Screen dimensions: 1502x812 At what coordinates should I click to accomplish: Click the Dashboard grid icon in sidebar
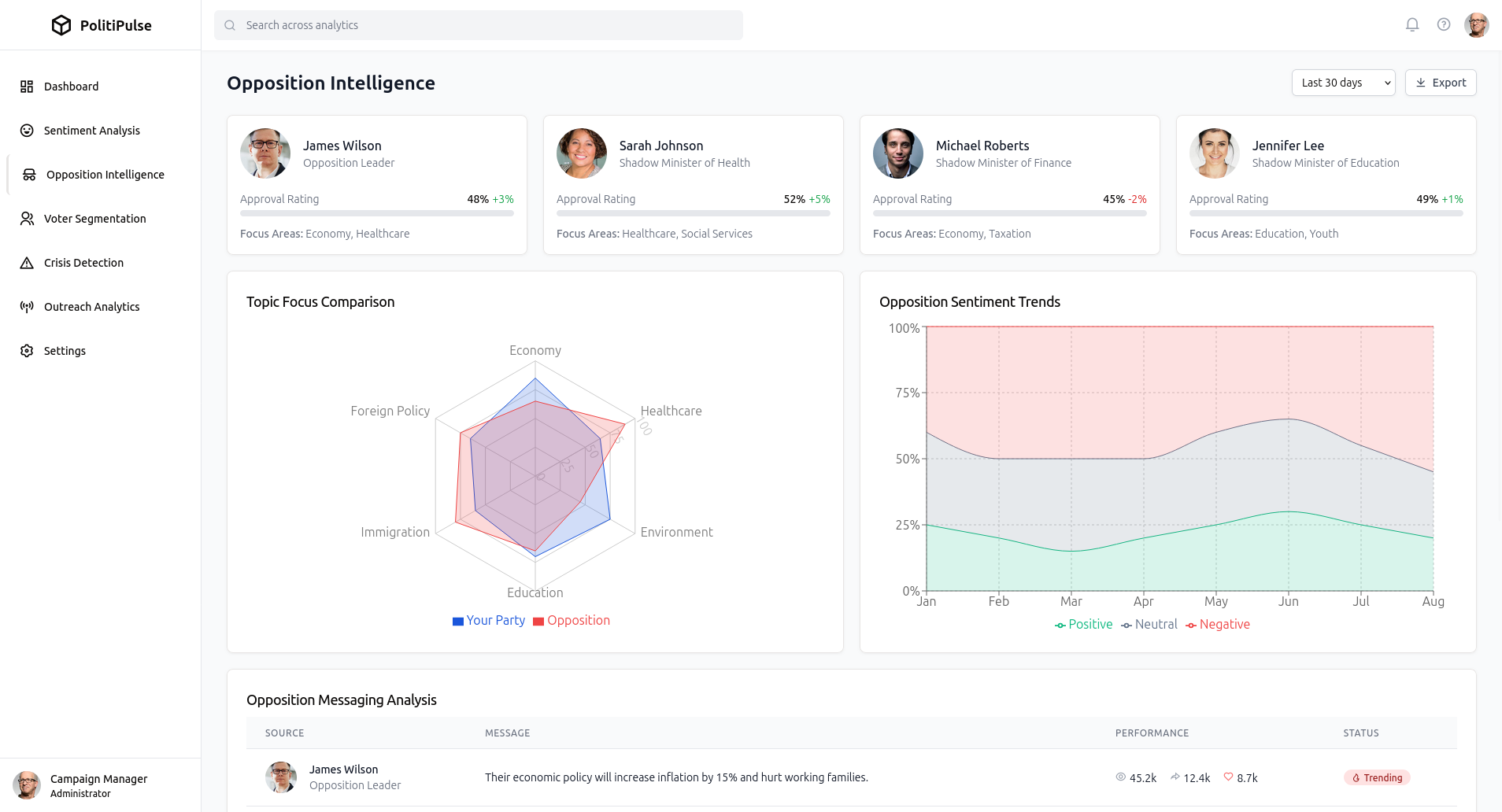click(x=27, y=87)
